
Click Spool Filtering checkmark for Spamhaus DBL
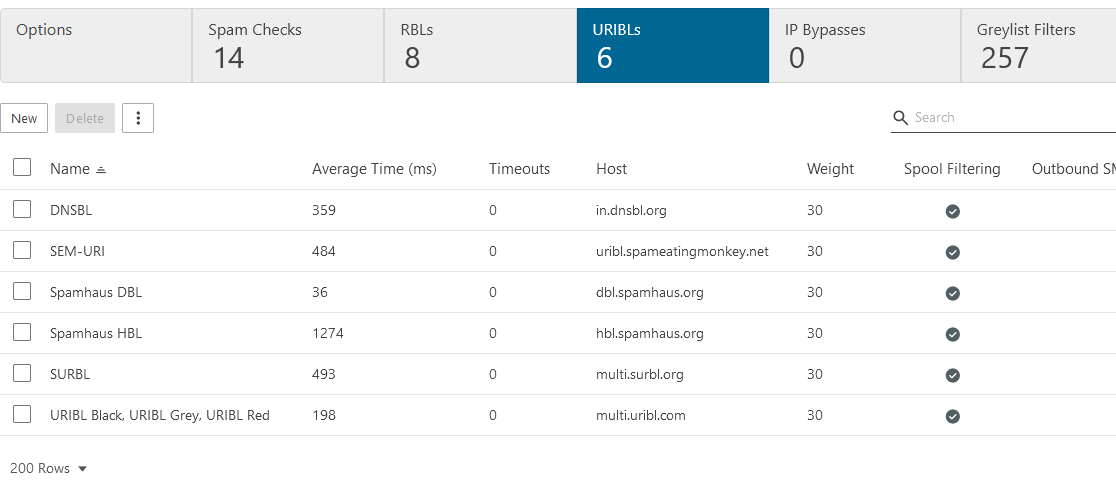click(x=953, y=293)
